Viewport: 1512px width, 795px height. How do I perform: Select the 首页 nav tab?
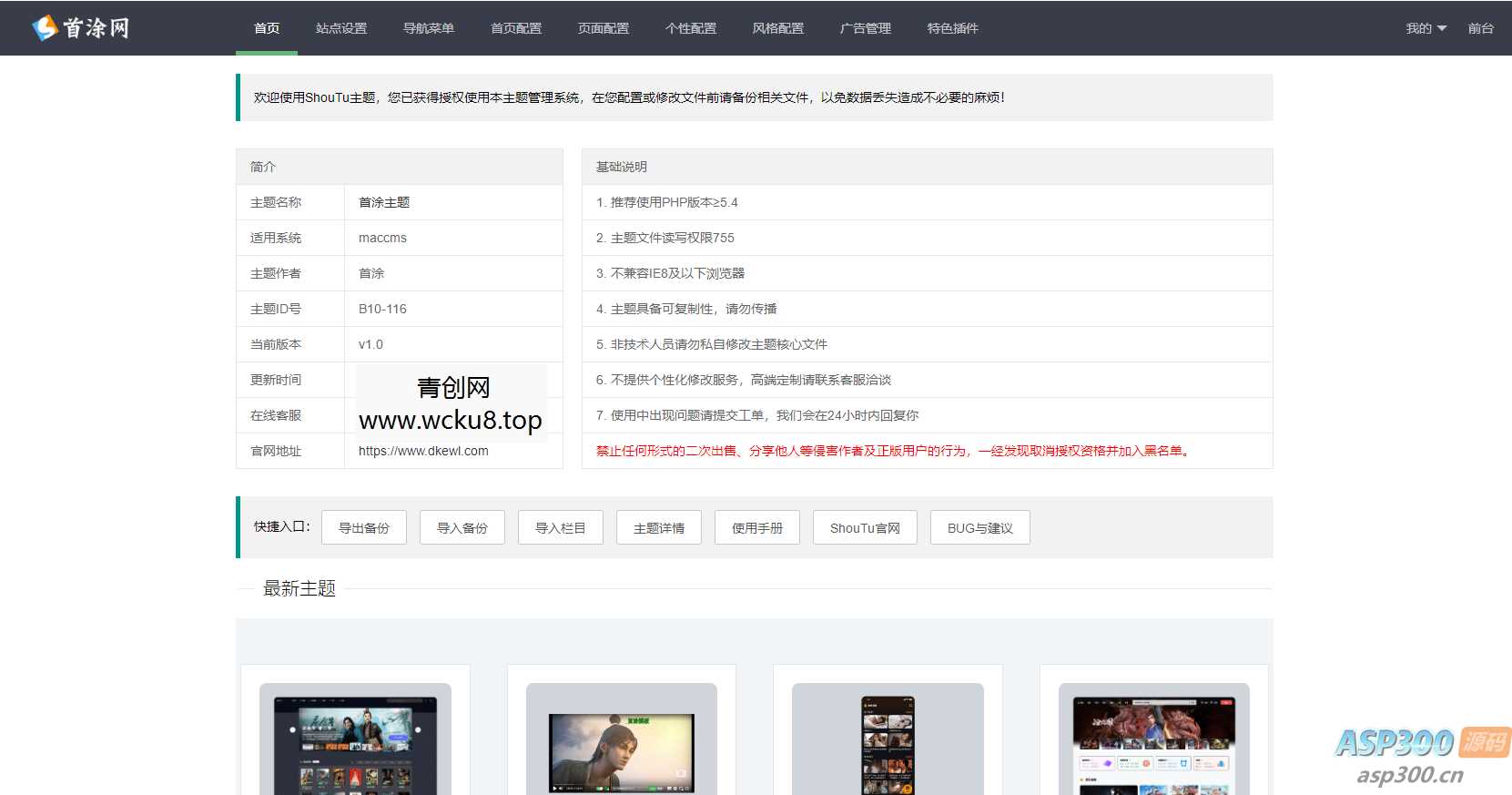267,28
